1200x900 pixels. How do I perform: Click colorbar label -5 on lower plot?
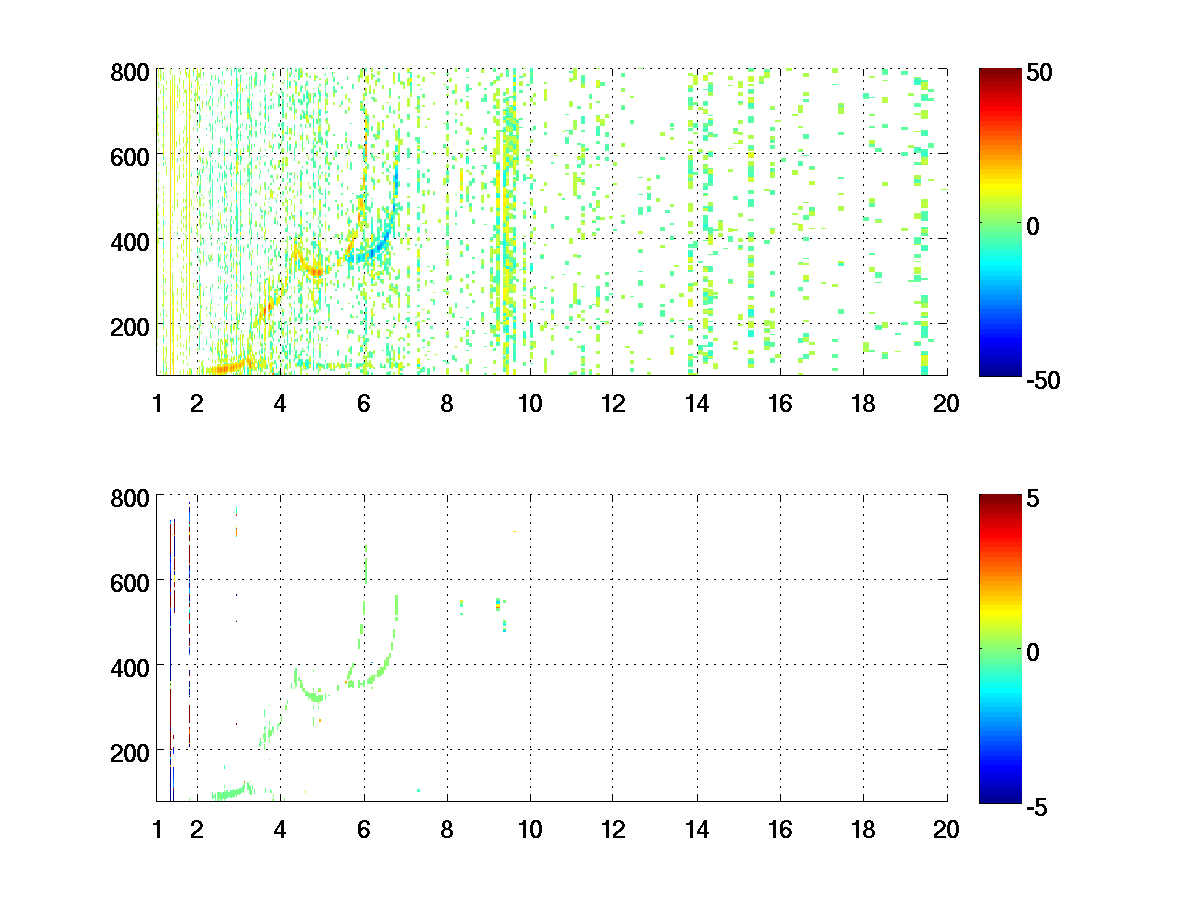tap(1038, 806)
